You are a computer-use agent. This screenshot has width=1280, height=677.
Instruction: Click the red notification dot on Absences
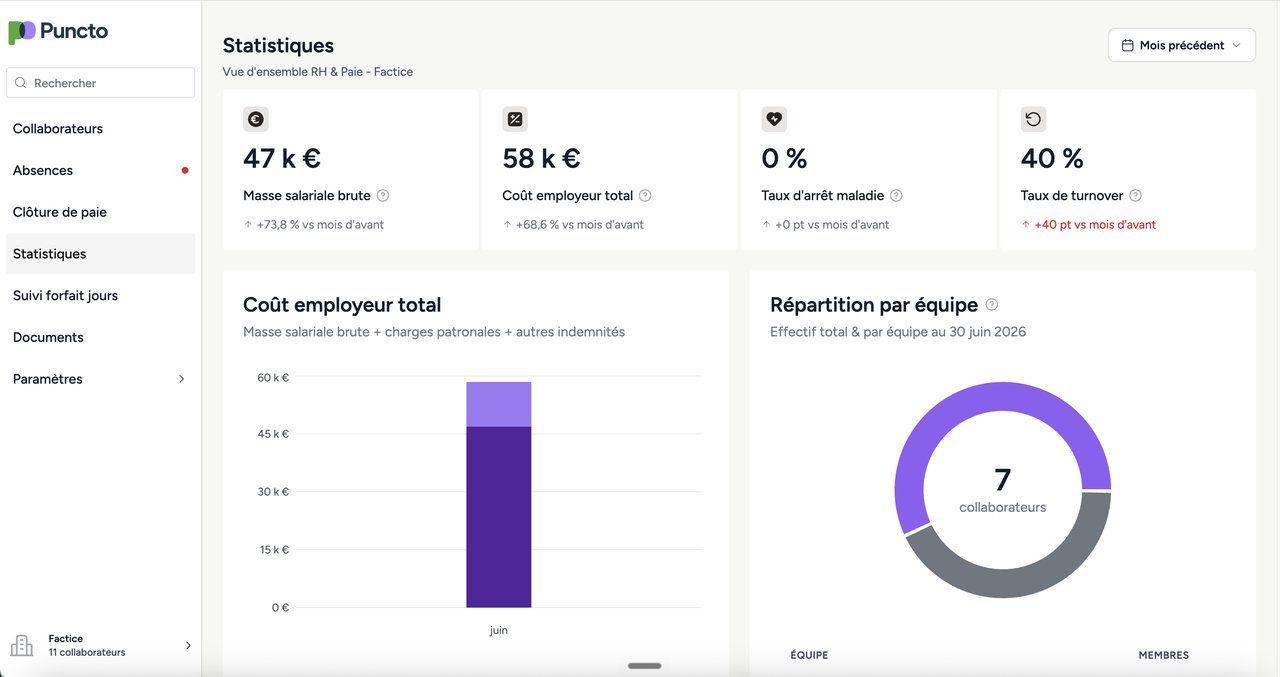point(185,170)
